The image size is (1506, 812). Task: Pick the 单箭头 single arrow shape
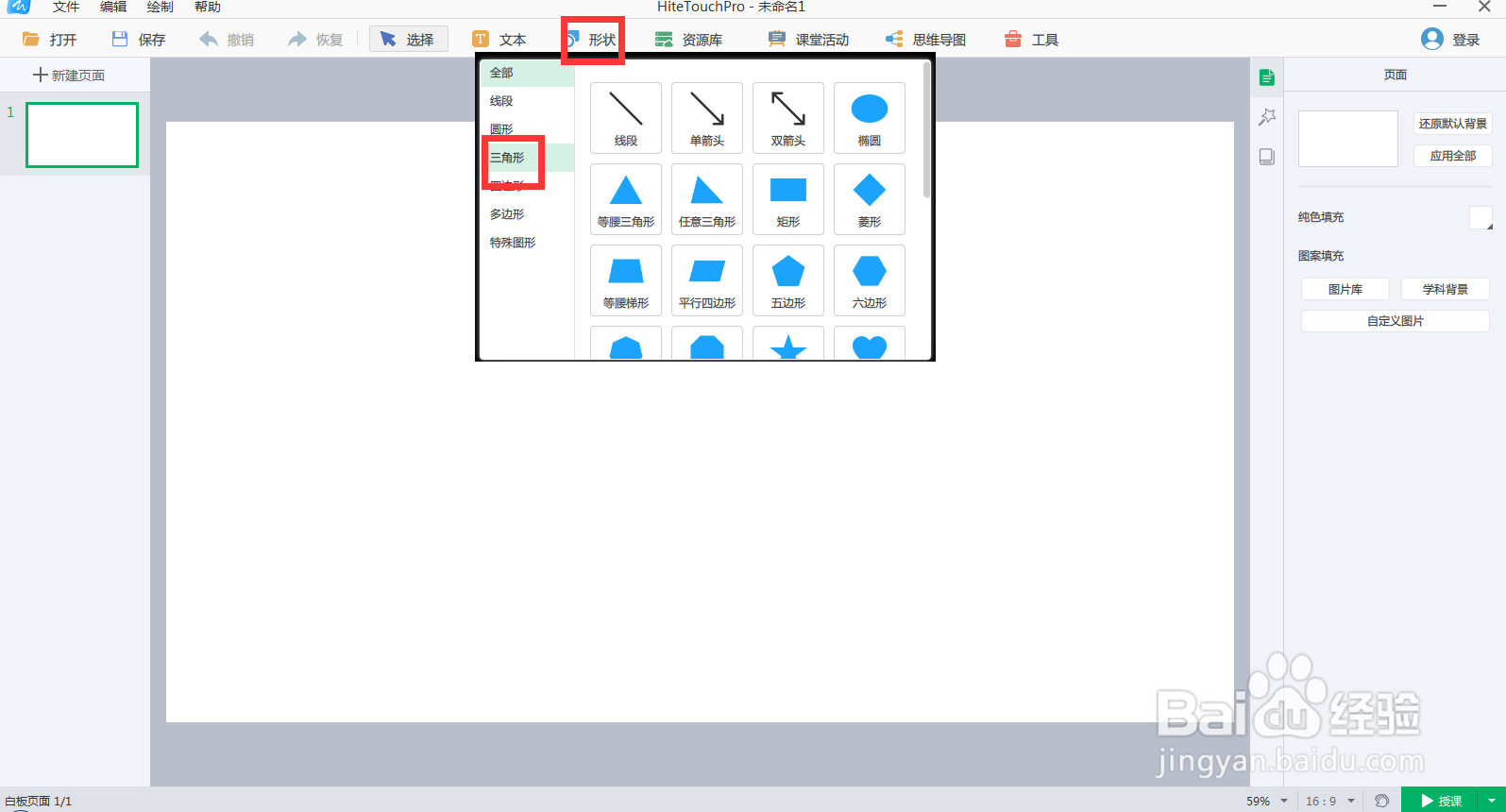tap(707, 118)
